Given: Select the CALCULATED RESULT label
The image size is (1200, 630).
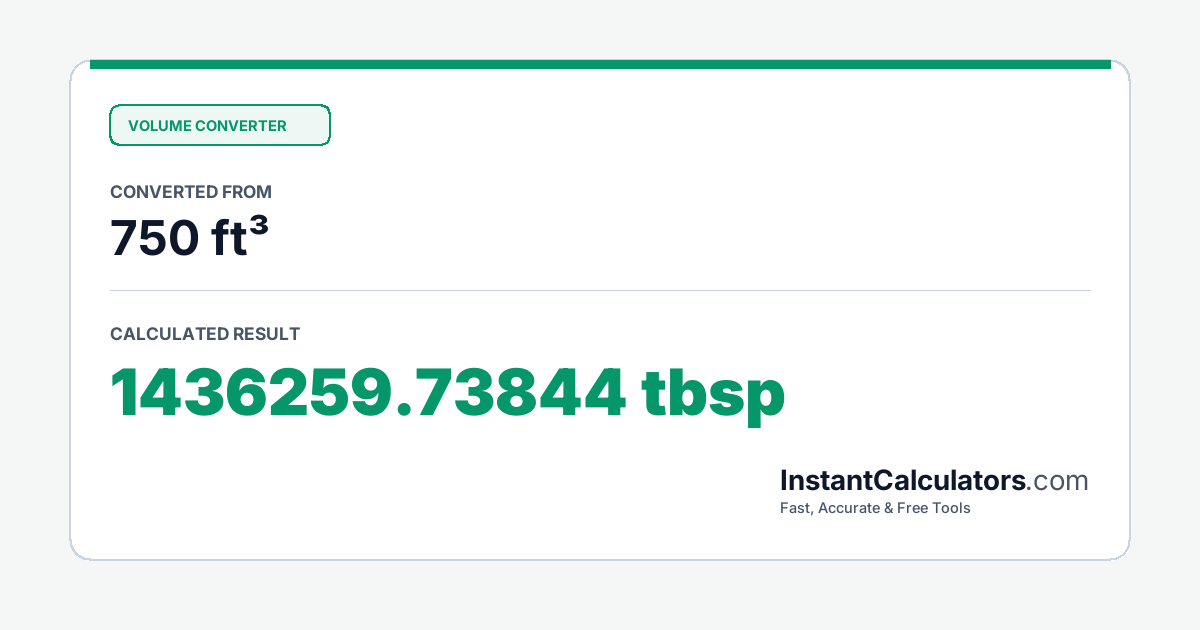Looking at the screenshot, I should [x=205, y=334].
